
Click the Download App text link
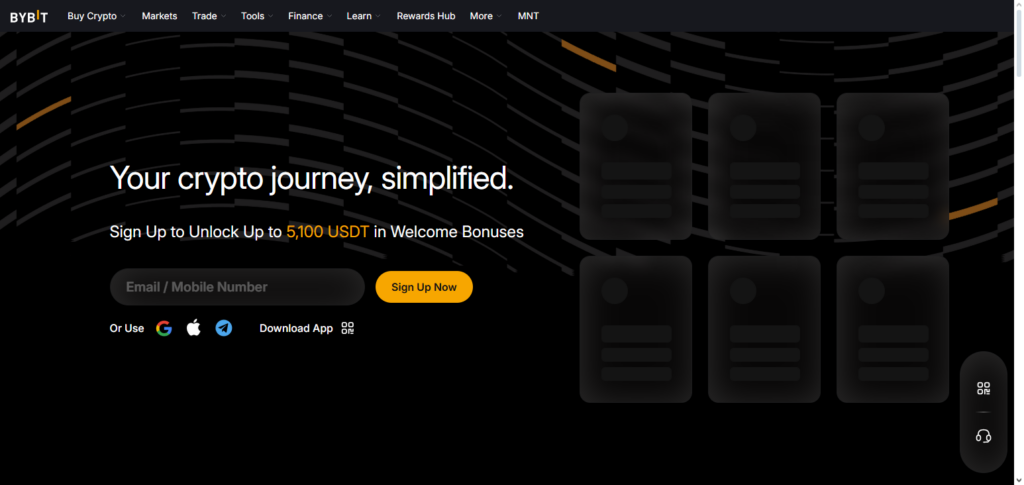coord(296,328)
